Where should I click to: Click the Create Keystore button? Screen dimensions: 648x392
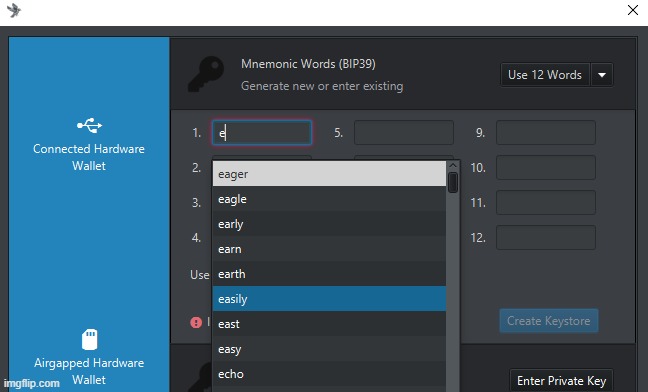click(548, 321)
